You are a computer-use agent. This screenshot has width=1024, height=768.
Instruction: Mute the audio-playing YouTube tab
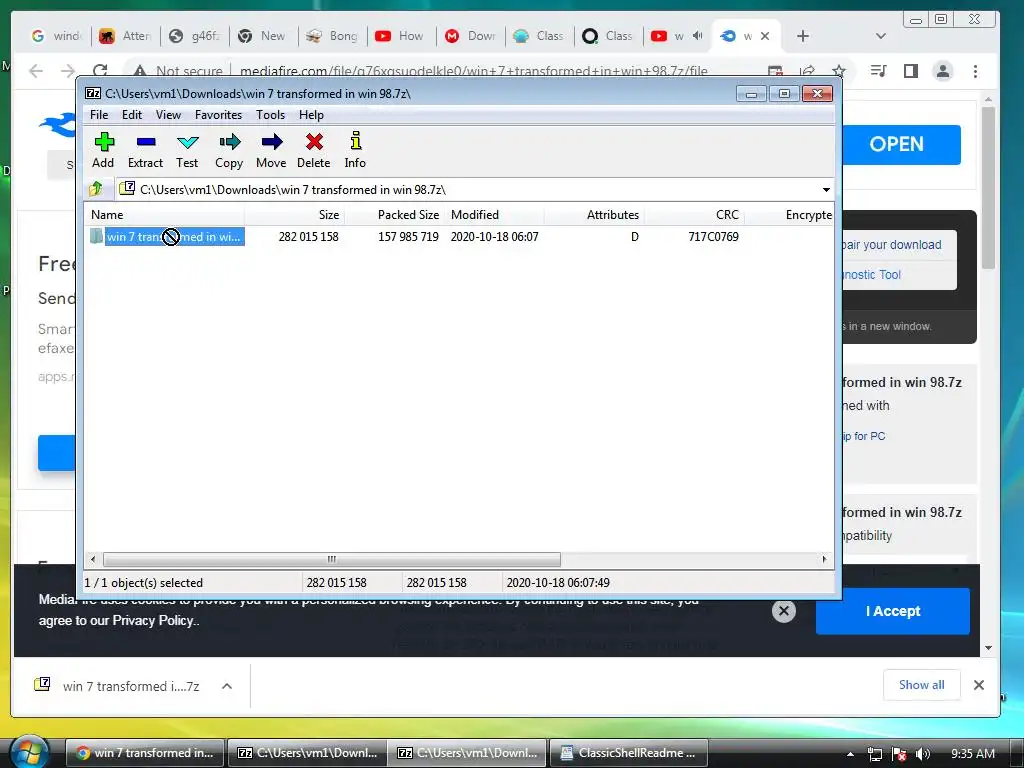click(x=697, y=36)
